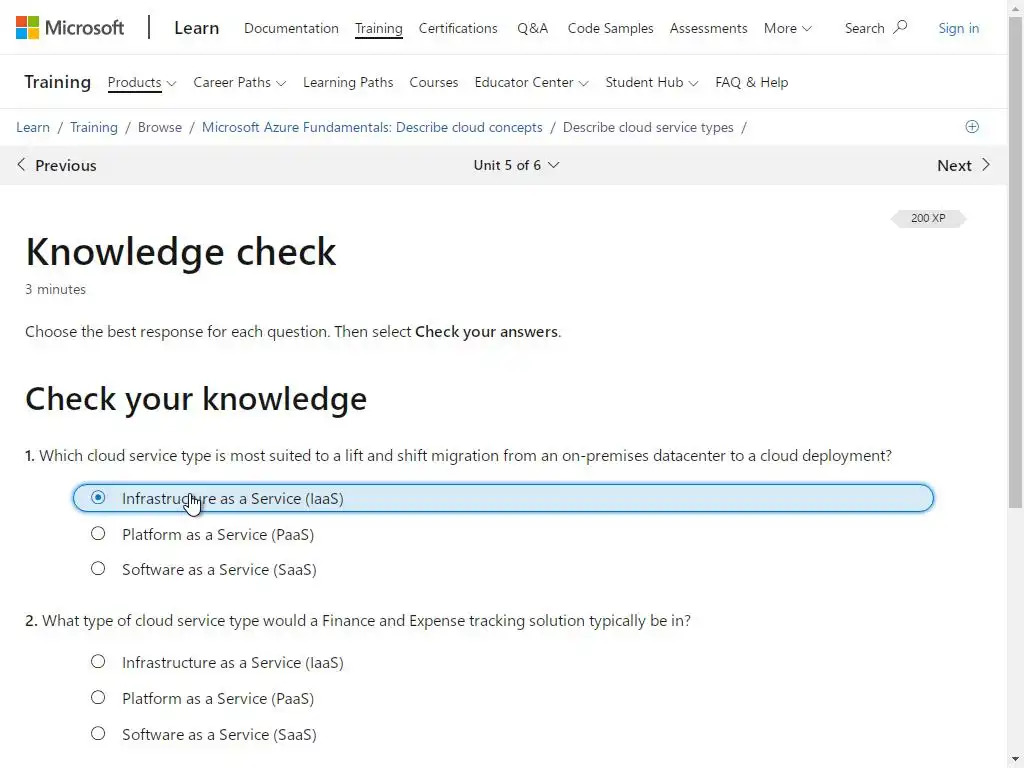The width and height of the screenshot is (1024, 768).
Task: Click the Knowledge check heading
Action: click(x=181, y=251)
